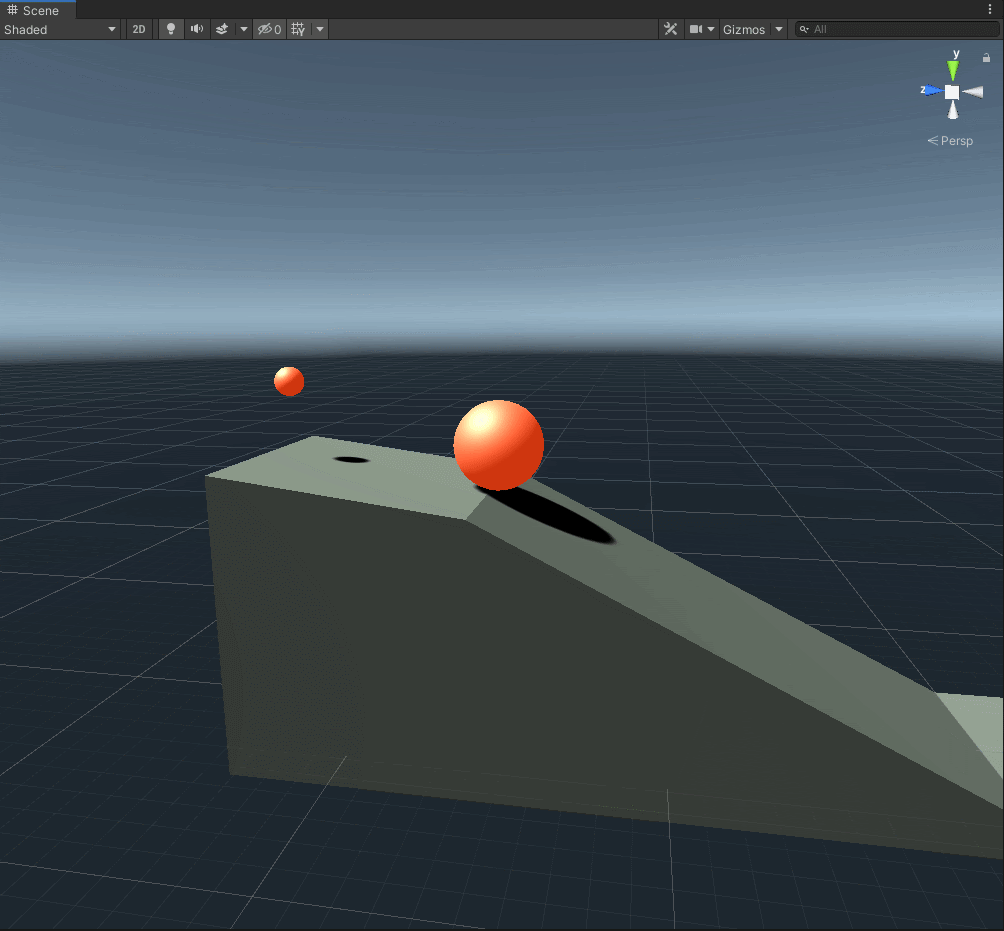Expand the grid settings dropdown arrow
This screenshot has height=931, width=1004.
[x=320, y=29]
